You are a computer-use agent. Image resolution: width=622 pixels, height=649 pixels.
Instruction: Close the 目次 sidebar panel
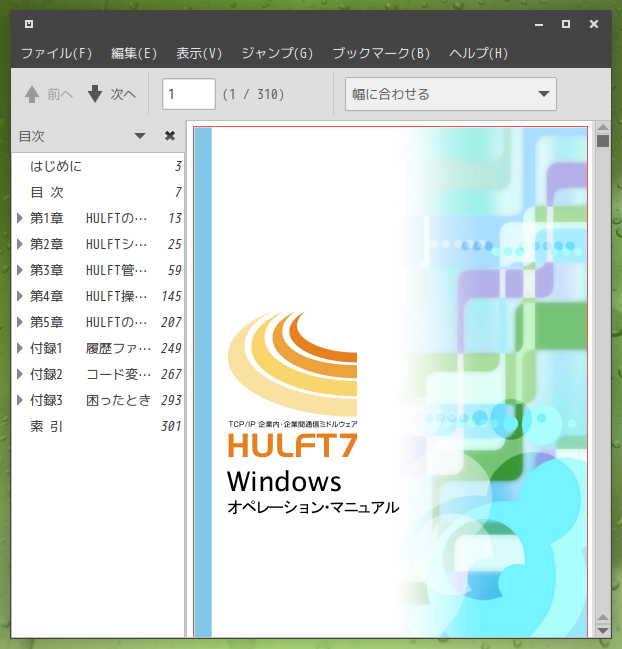[170, 136]
